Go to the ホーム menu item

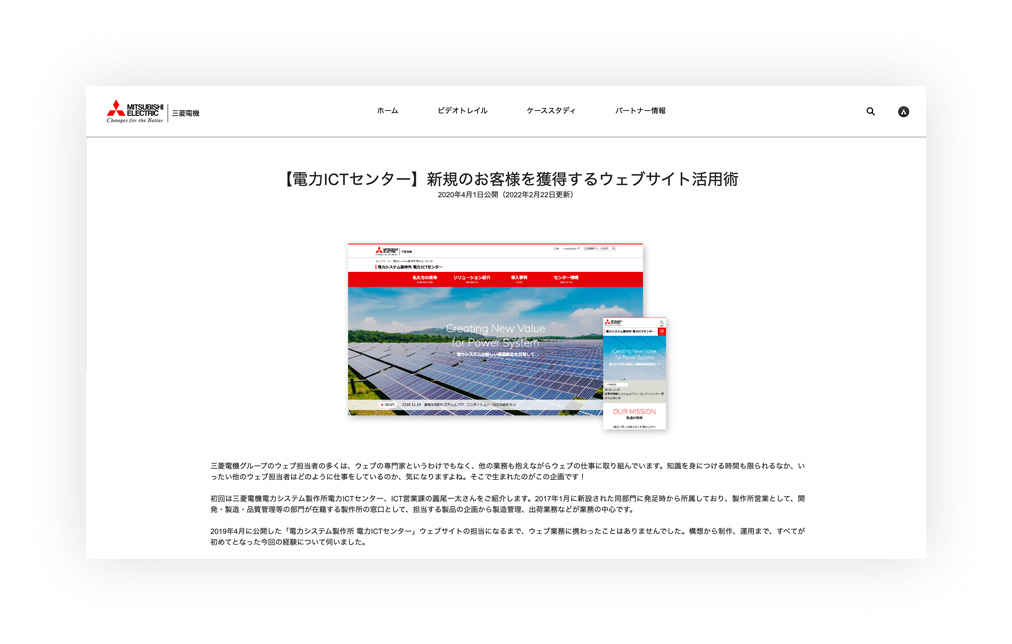pyautogui.click(x=387, y=111)
